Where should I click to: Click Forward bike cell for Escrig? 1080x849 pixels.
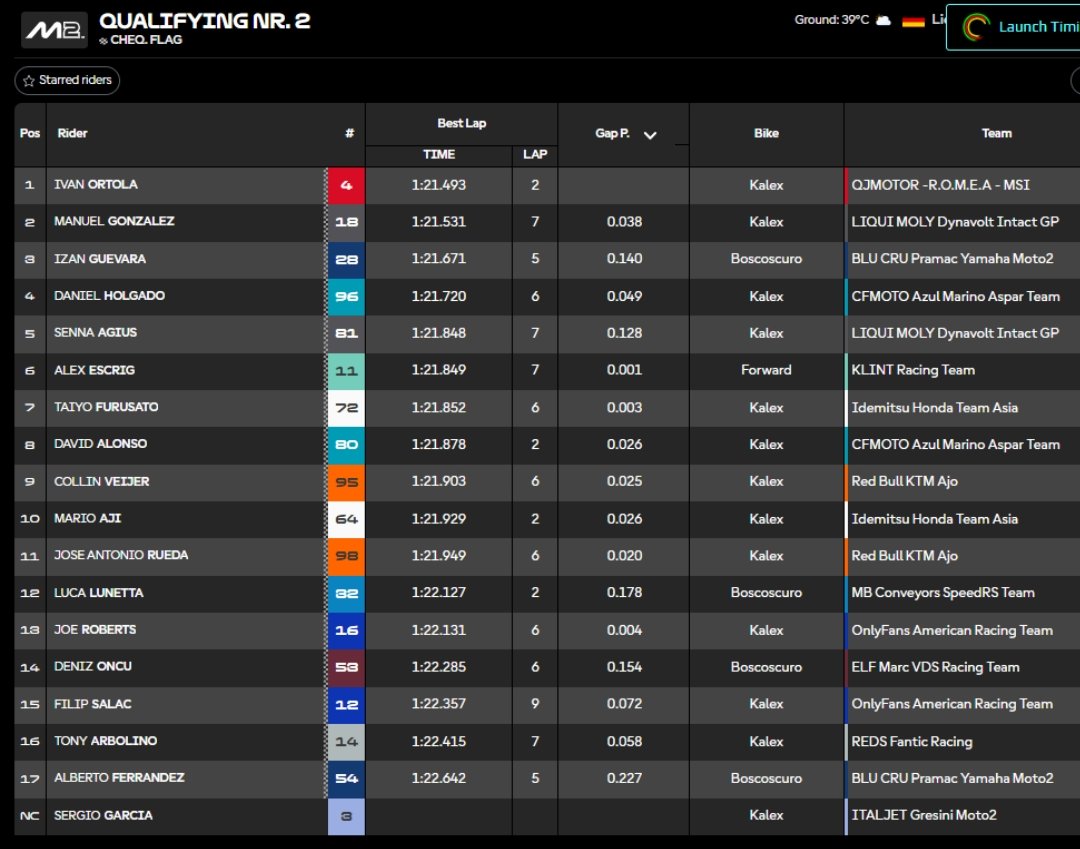pos(766,370)
